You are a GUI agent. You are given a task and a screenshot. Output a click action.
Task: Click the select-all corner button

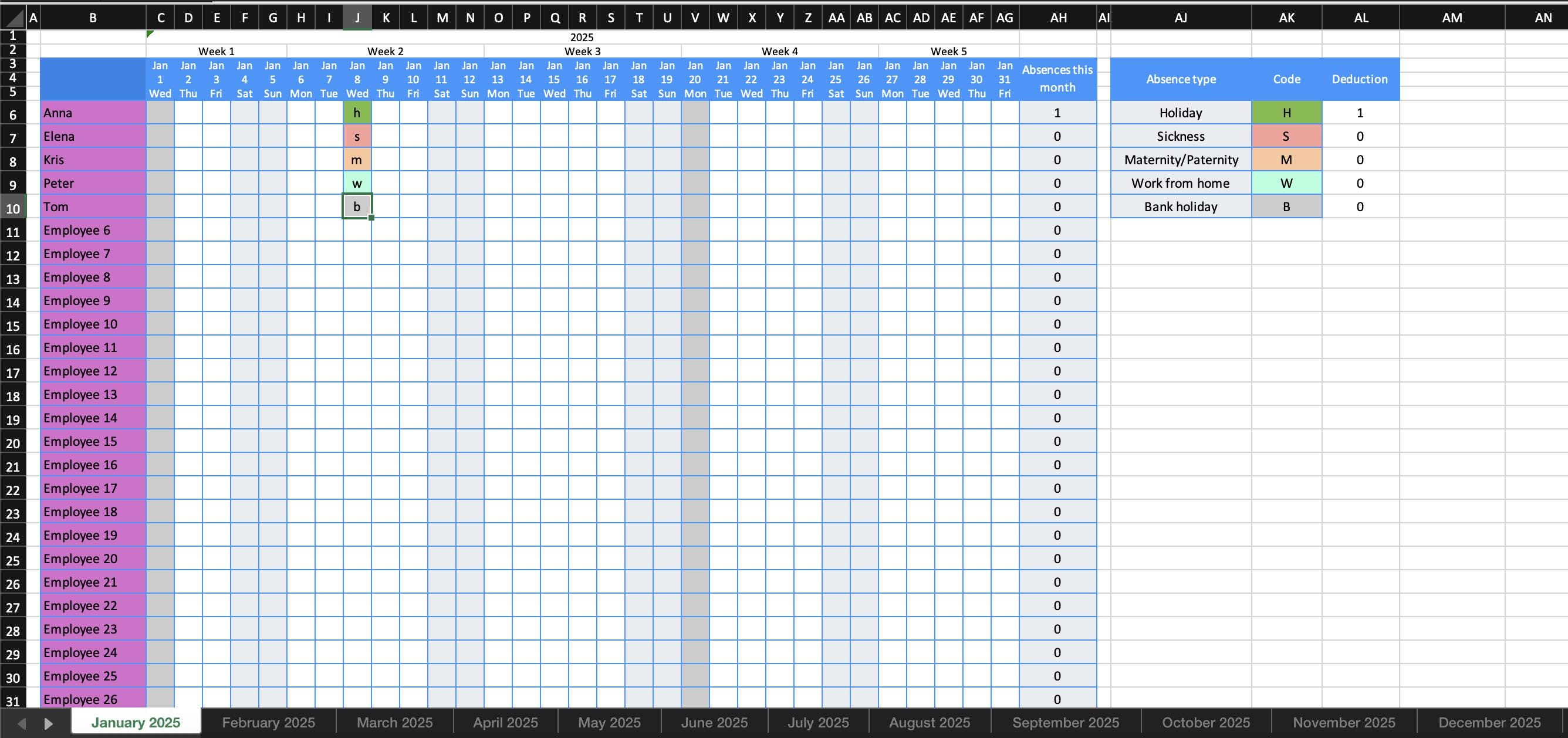tap(13, 17)
